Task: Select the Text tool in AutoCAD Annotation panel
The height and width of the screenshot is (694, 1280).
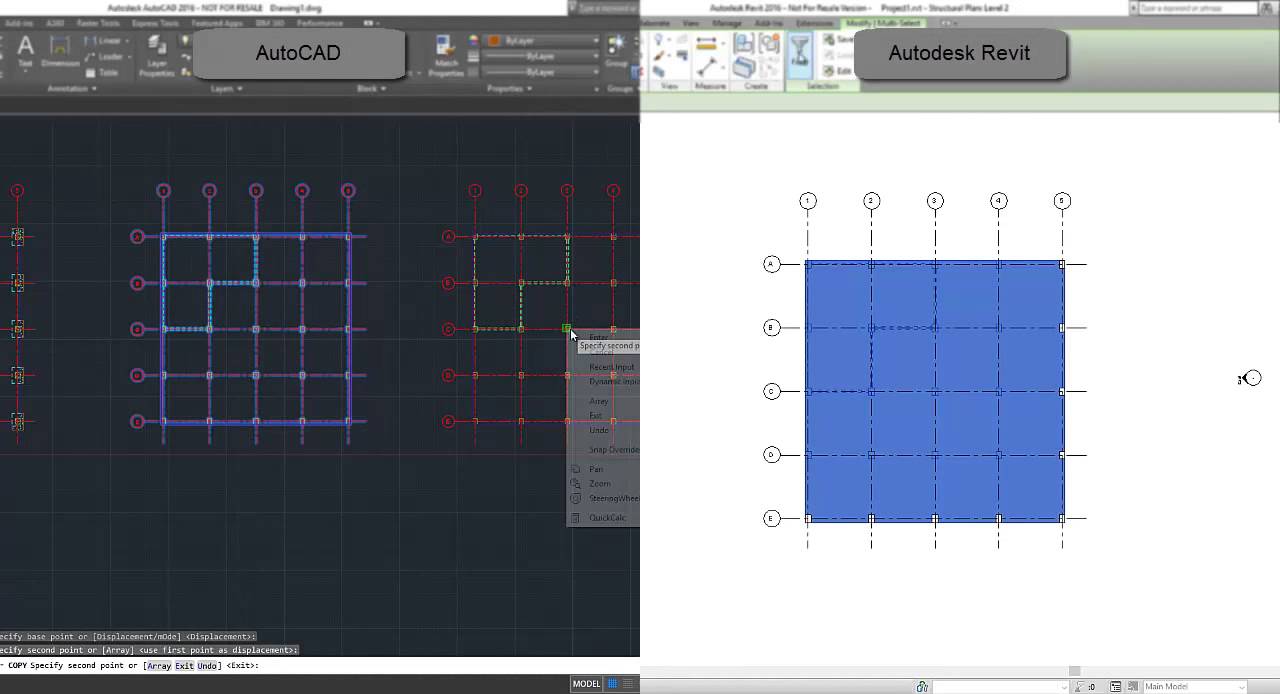Action: pos(24,50)
